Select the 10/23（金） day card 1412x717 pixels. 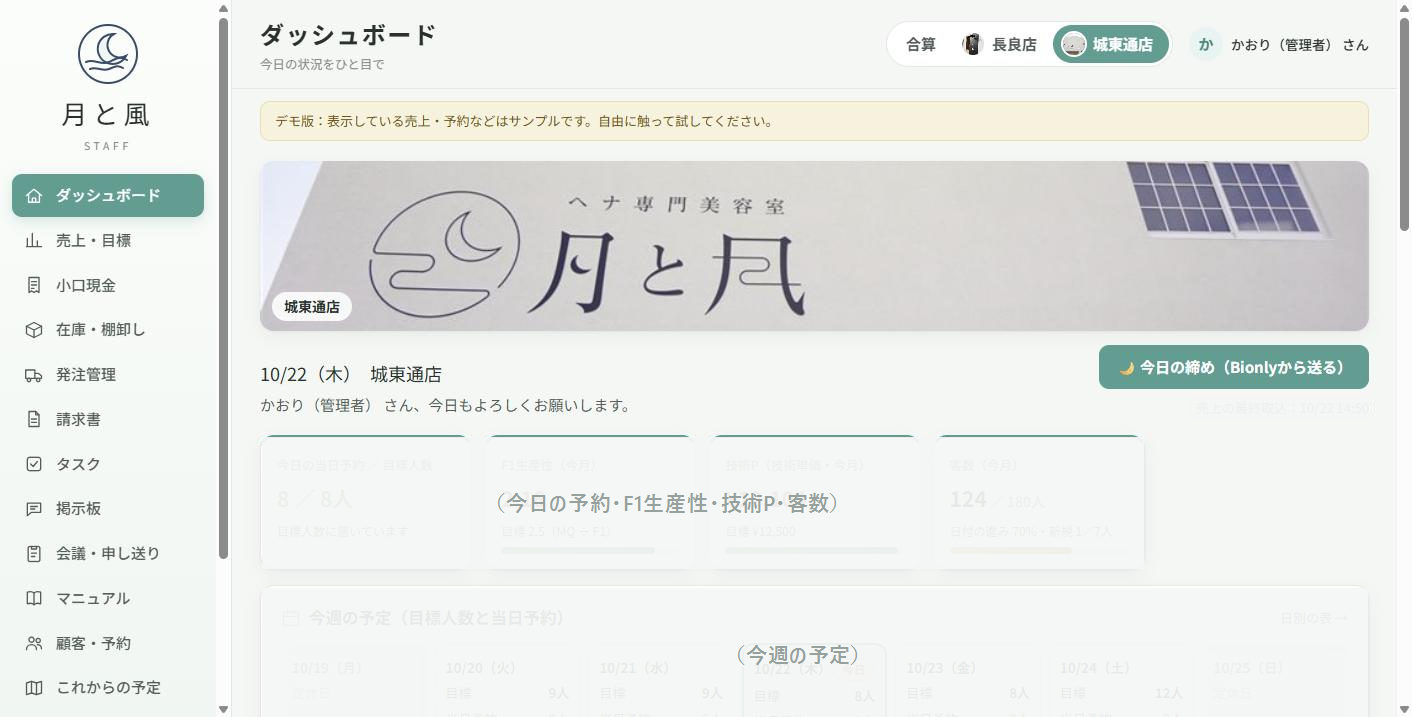[x=968, y=681]
